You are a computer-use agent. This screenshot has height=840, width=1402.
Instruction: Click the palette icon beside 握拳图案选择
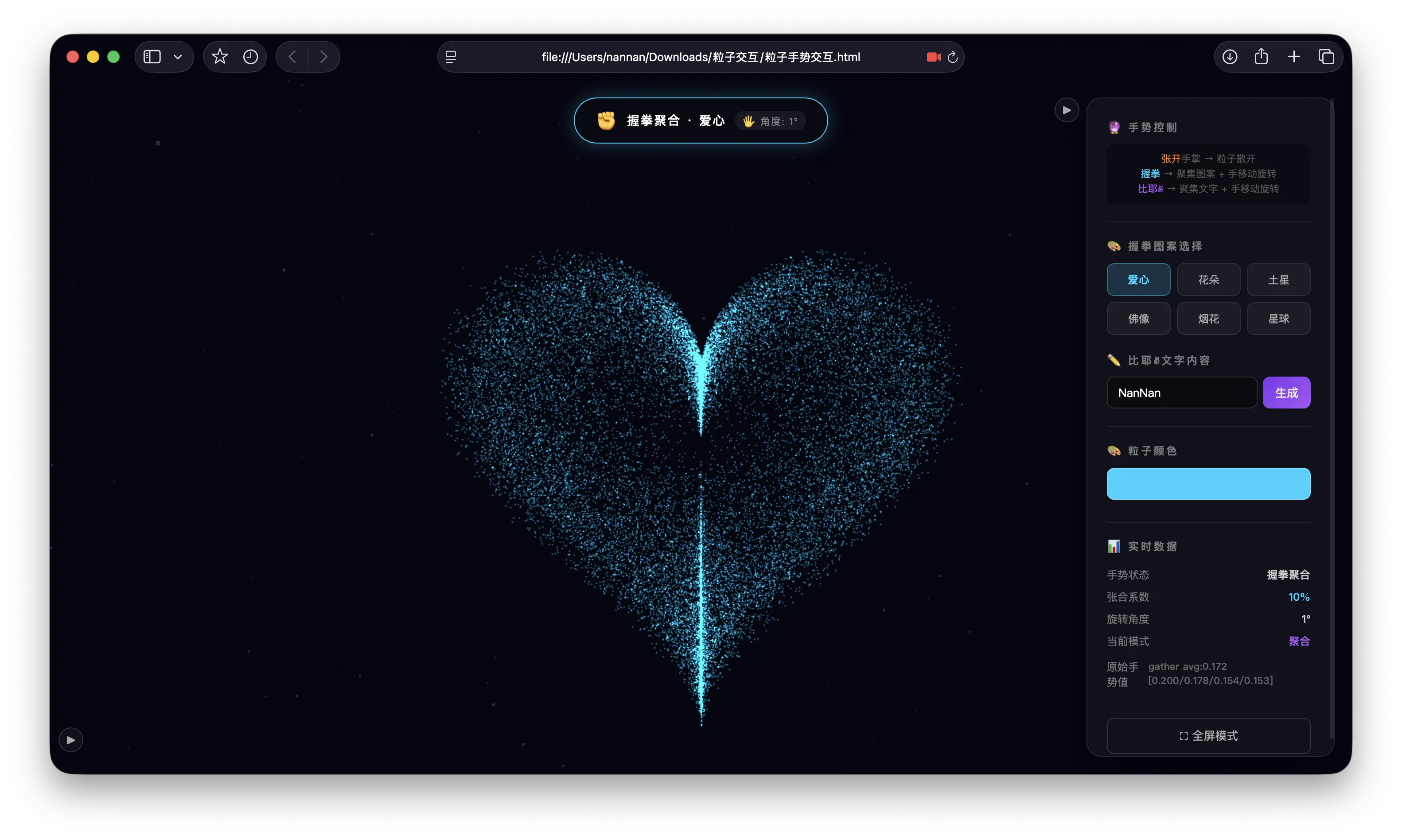(x=1114, y=246)
